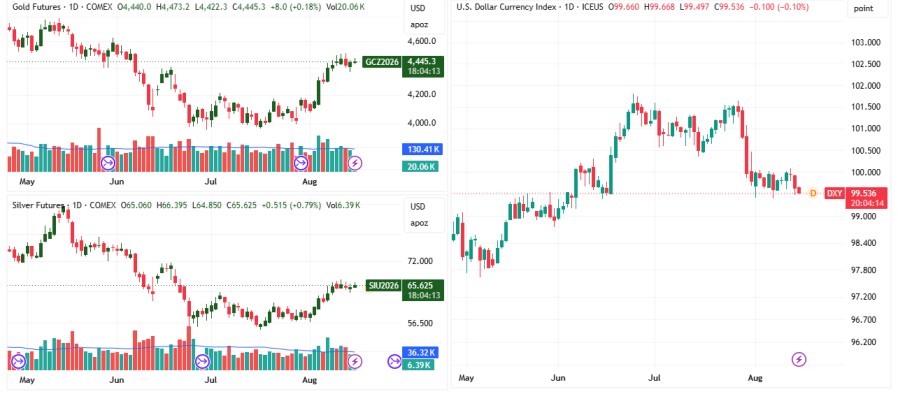Click the August contract roll icon on Gold chart
The height and width of the screenshot is (394, 898).
[301, 164]
